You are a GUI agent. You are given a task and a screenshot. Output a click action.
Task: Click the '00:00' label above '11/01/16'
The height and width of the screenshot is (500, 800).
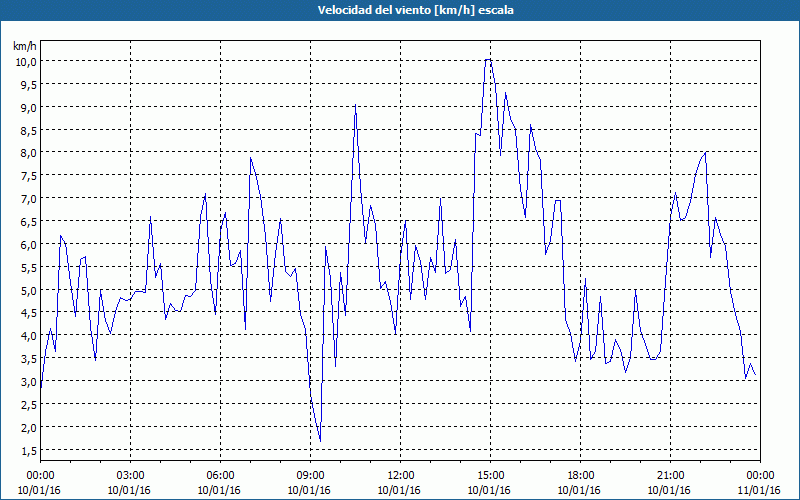[x=760, y=476]
